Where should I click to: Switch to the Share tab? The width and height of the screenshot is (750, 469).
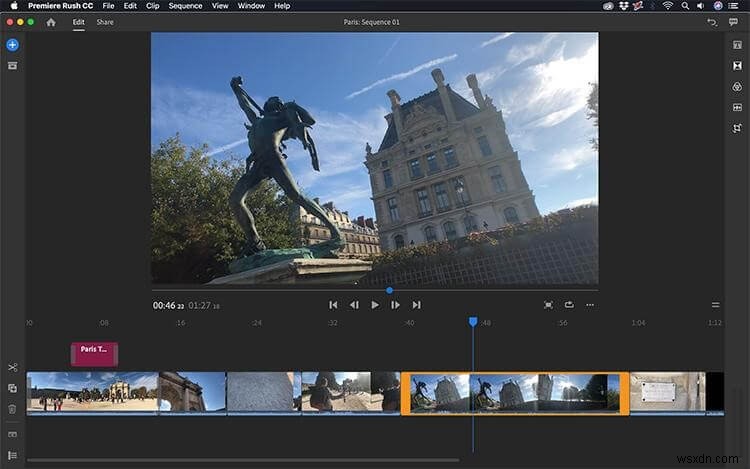(x=105, y=22)
